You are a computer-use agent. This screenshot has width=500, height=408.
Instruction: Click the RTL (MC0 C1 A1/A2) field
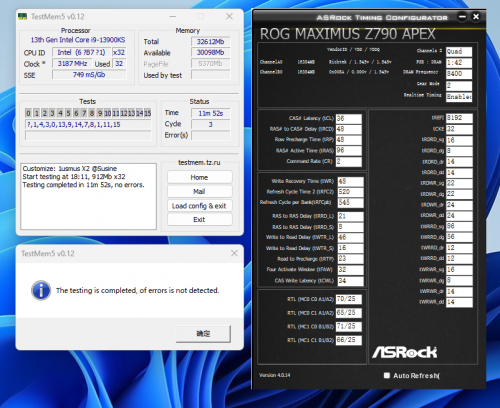(348, 313)
